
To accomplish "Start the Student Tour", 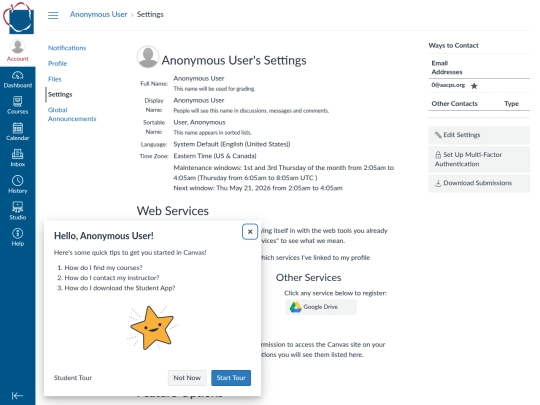I will click(x=231, y=378).
